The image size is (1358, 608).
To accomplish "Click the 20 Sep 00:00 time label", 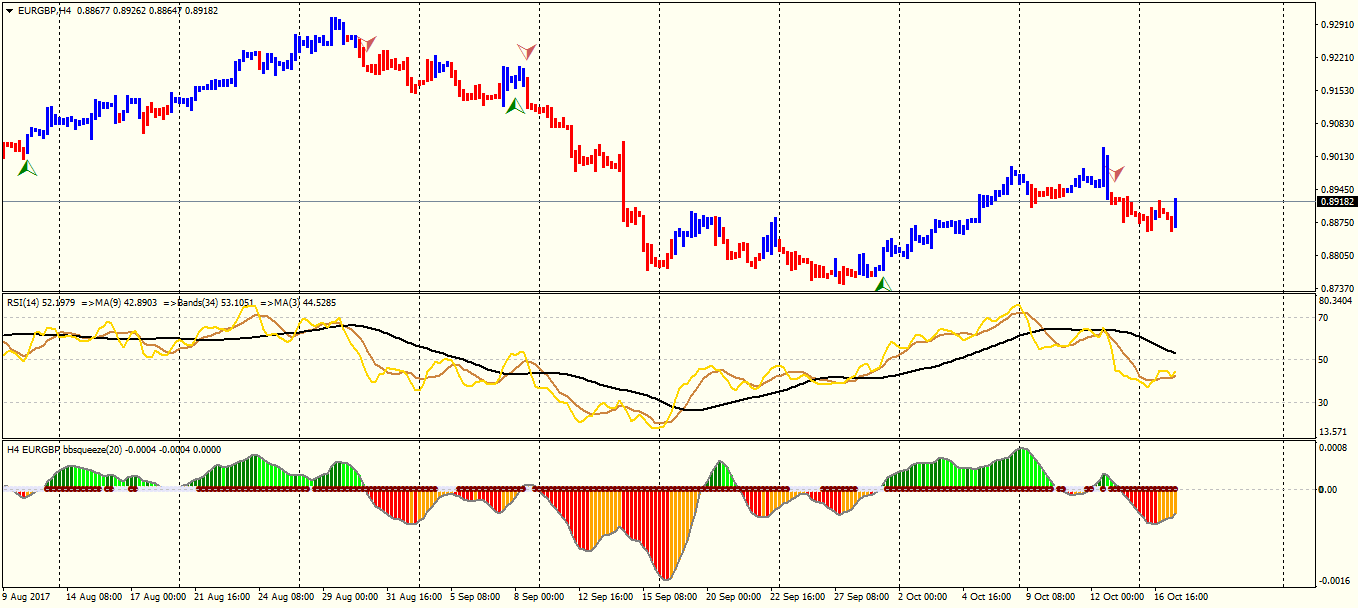I will 734,597.
